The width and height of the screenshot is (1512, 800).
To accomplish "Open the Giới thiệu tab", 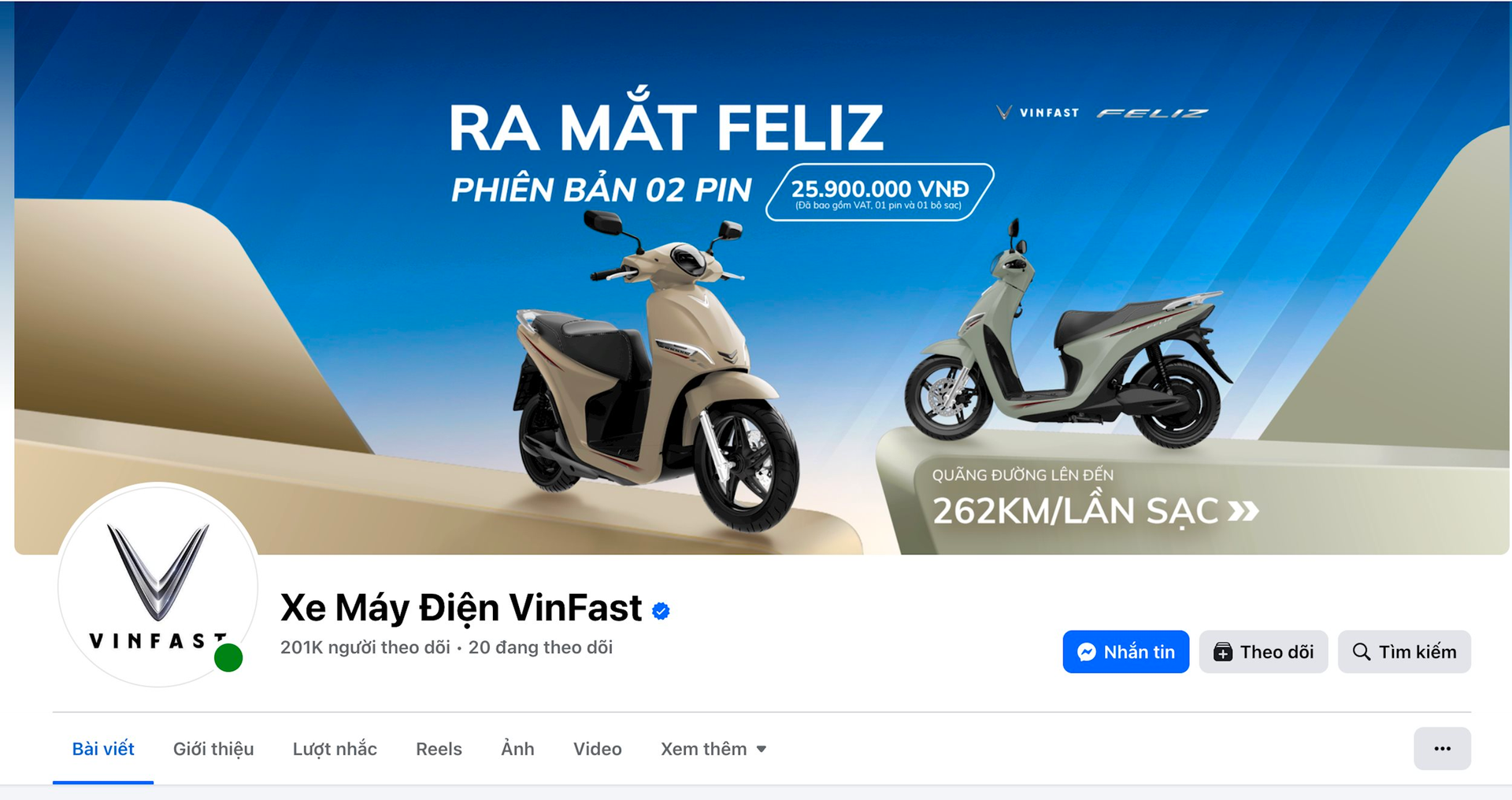I will 213,749.
